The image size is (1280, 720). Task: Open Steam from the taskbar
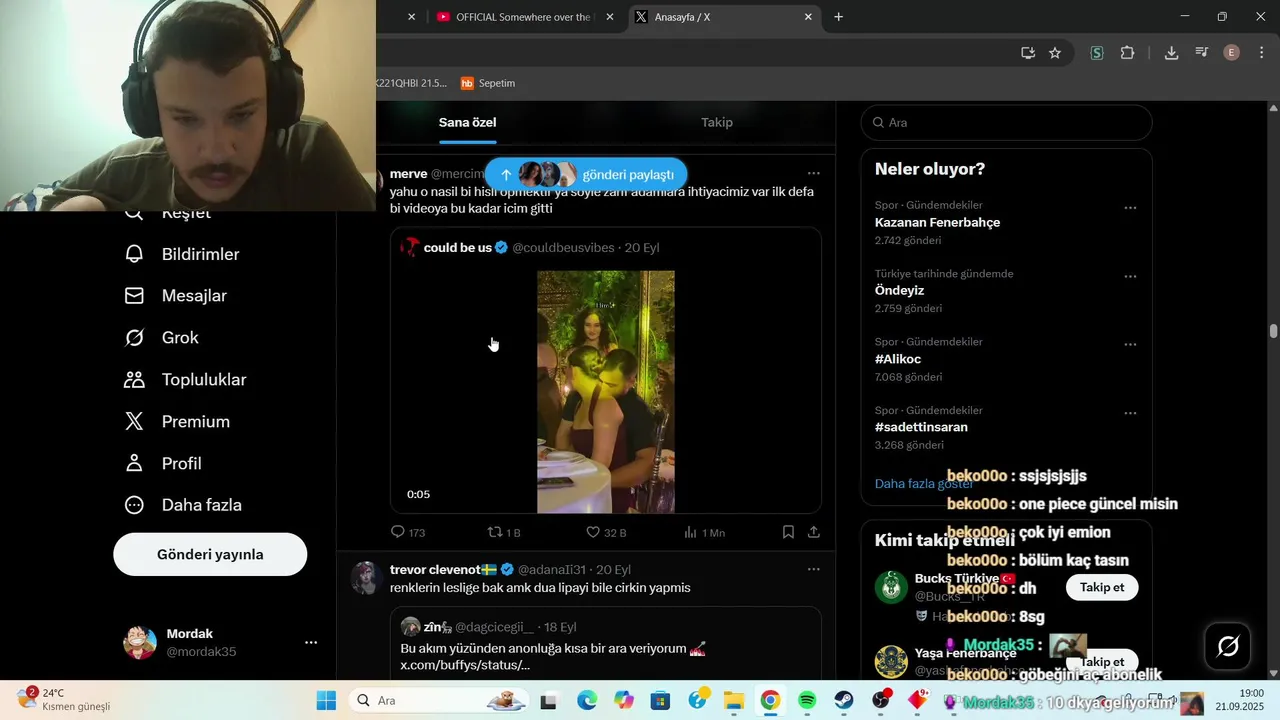844,701
